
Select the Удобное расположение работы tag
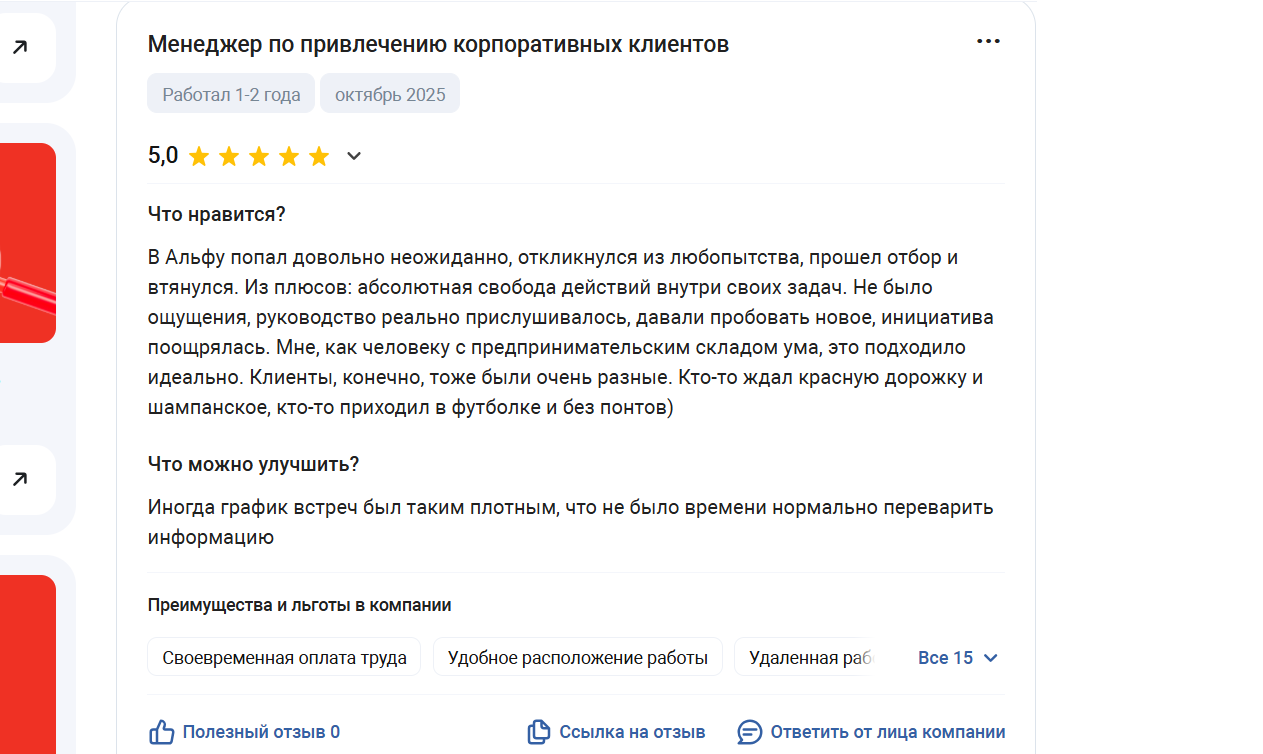click(x=577, y=658)
